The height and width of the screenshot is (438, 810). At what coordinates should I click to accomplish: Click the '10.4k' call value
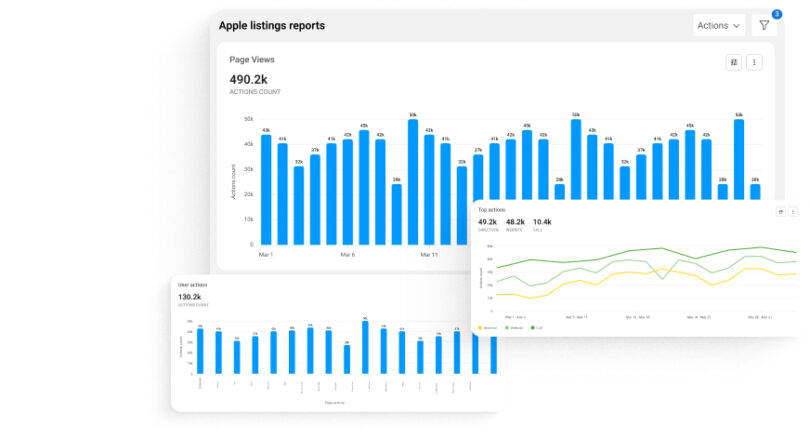[542, 222]
